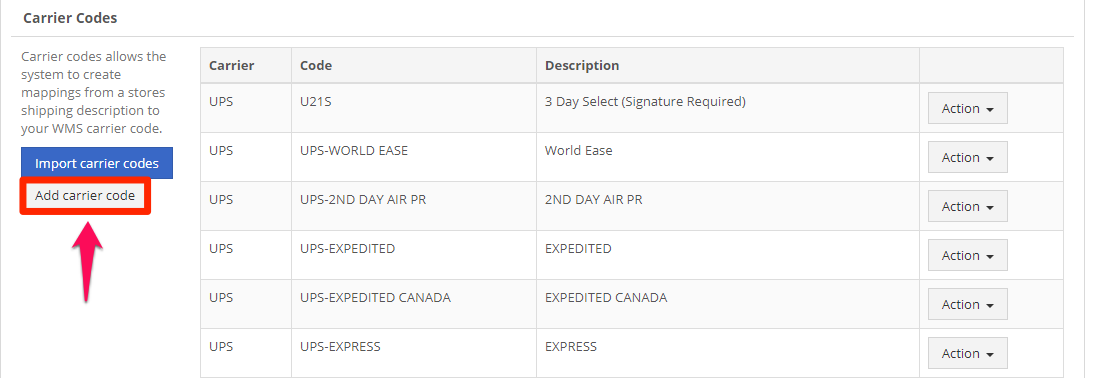Screen dimensions: 1097x378
Task: Expand Action menu for UPS-EXPEDITED CANADA
Action: point(968,304)
